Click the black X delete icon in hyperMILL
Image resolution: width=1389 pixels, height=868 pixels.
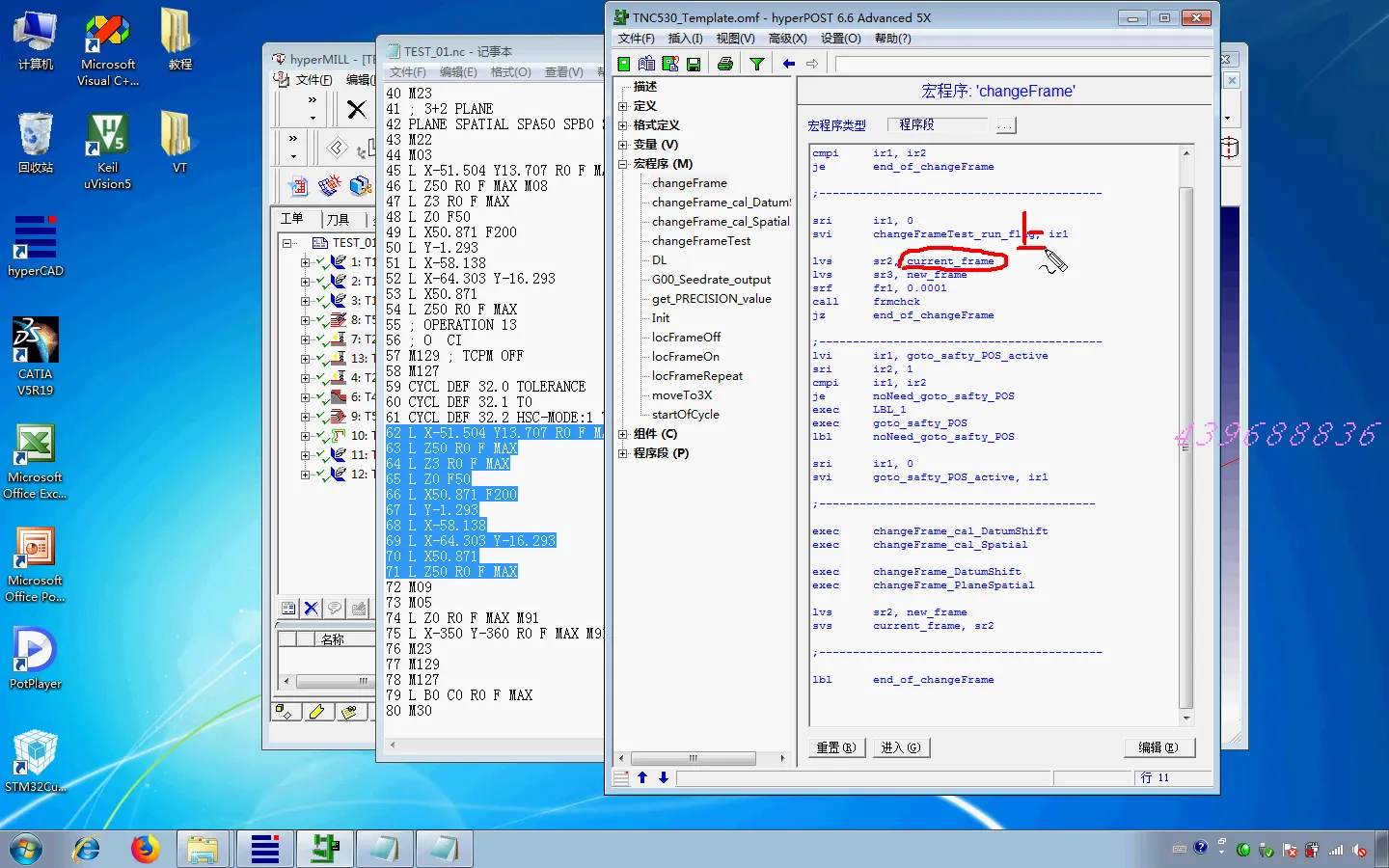coord(356,109)
